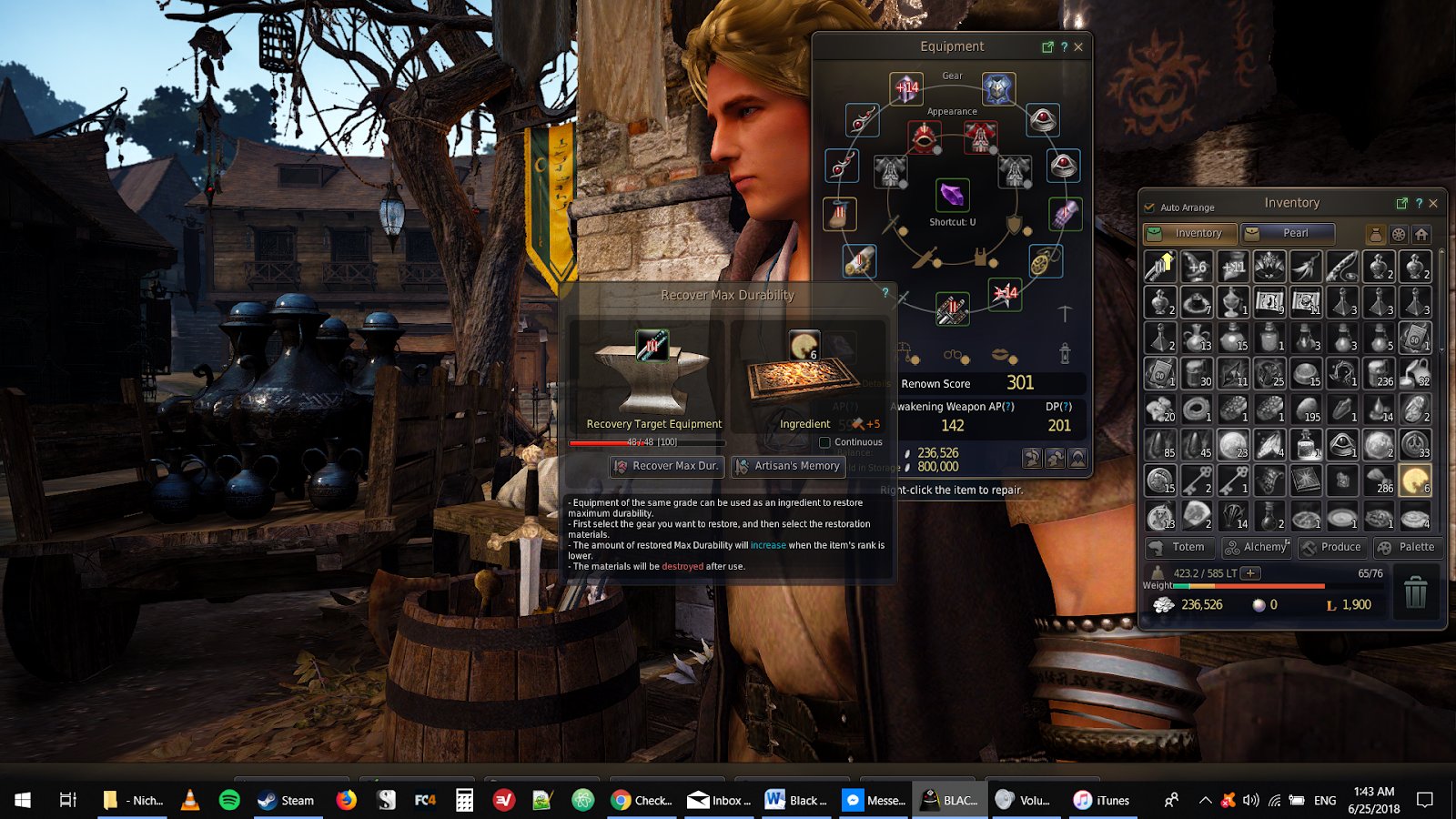This screenshot has width=1456, height=819.
Task: Enable the Continuous checkbox
Action: [x=824, y=442]
